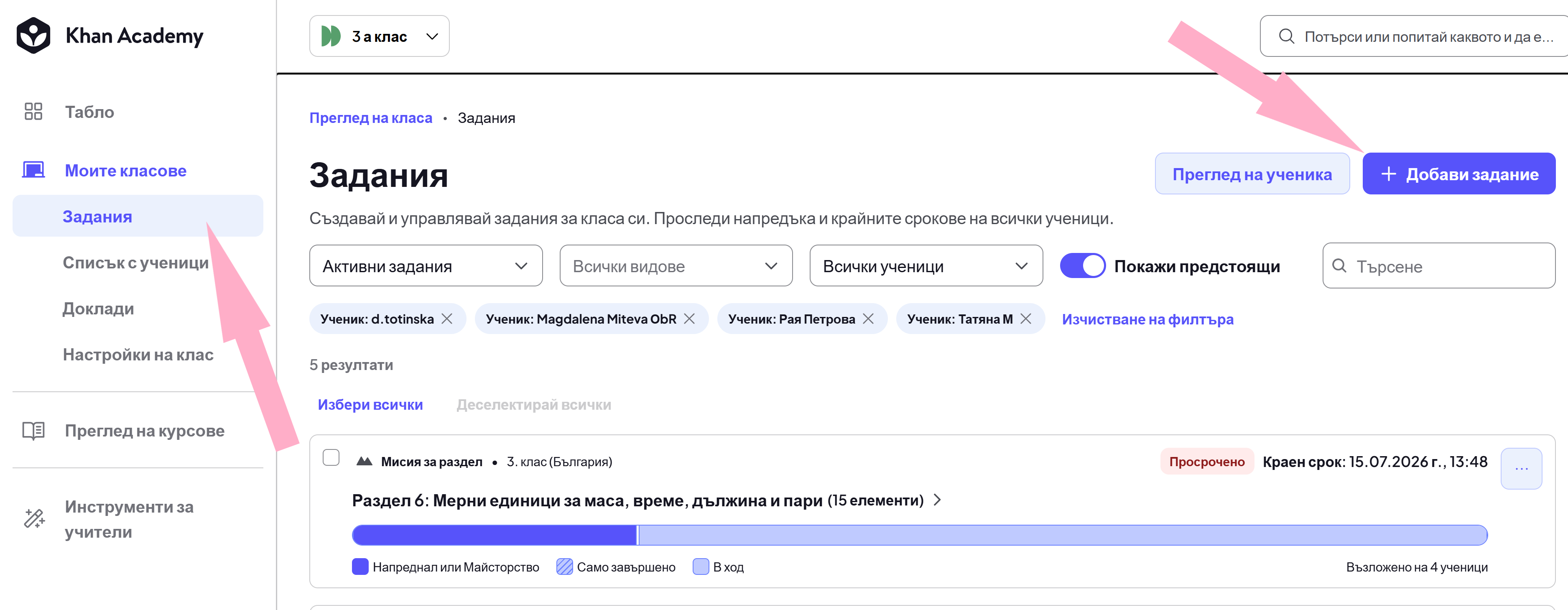The width and height of the screenshot is (1568, 610).
Task: Open Списък с ученици in the sidebar
Action: (136, 263)
